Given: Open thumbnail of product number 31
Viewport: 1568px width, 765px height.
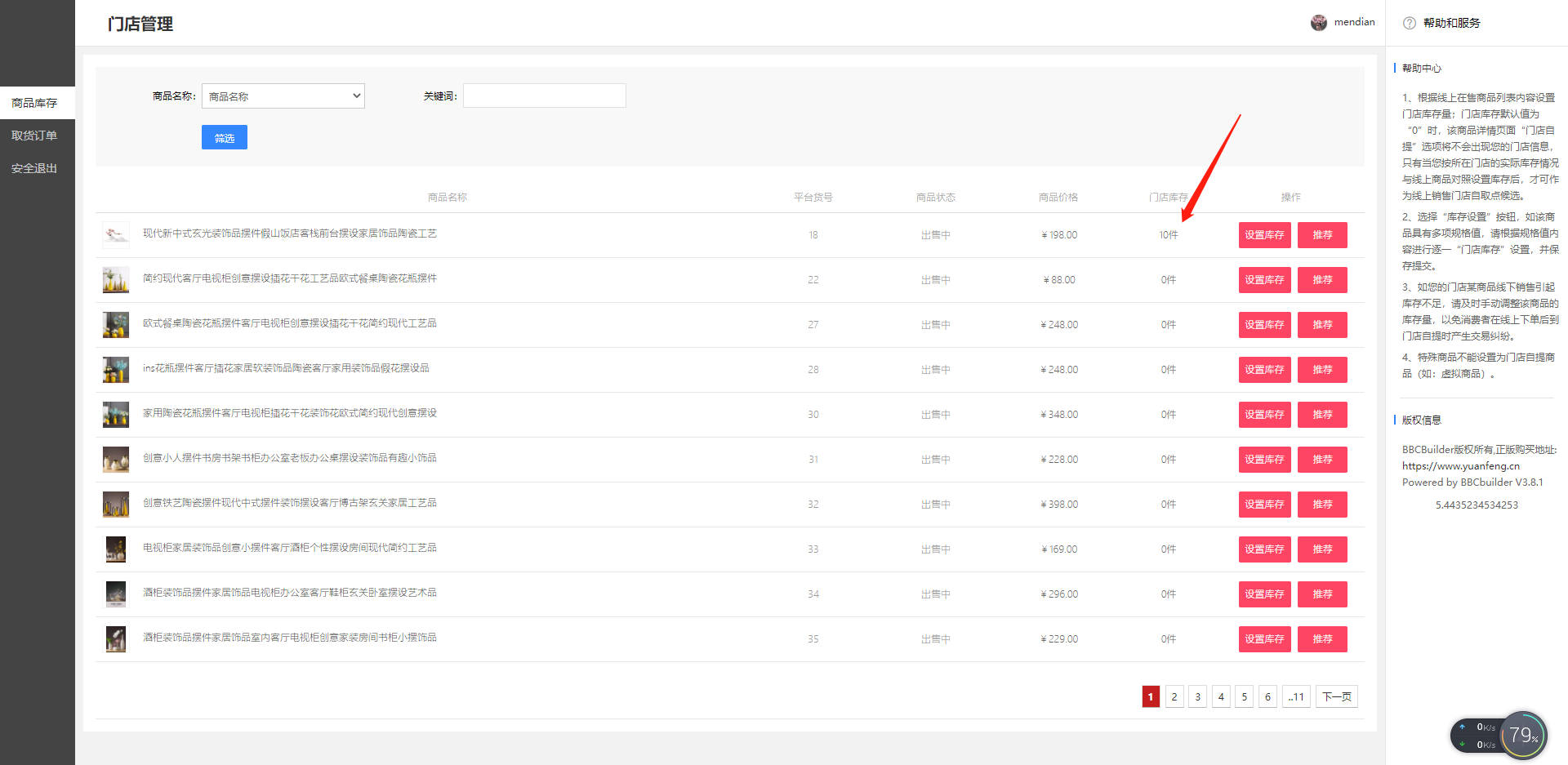Looking at the screenshot, I should coord(116,460).
